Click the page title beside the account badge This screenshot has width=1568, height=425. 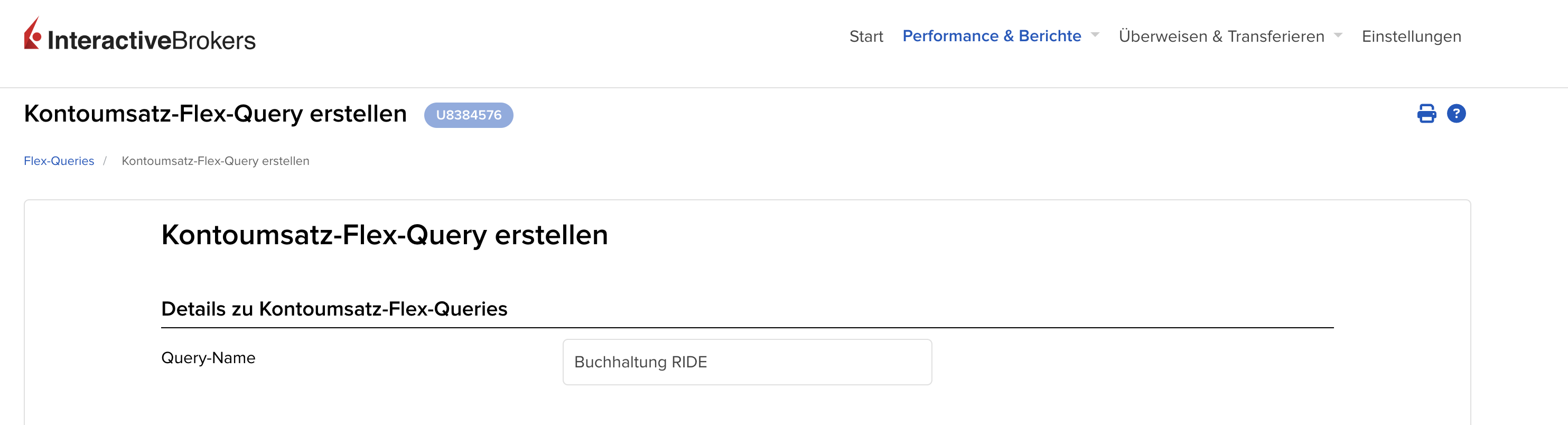click(215, 114)
